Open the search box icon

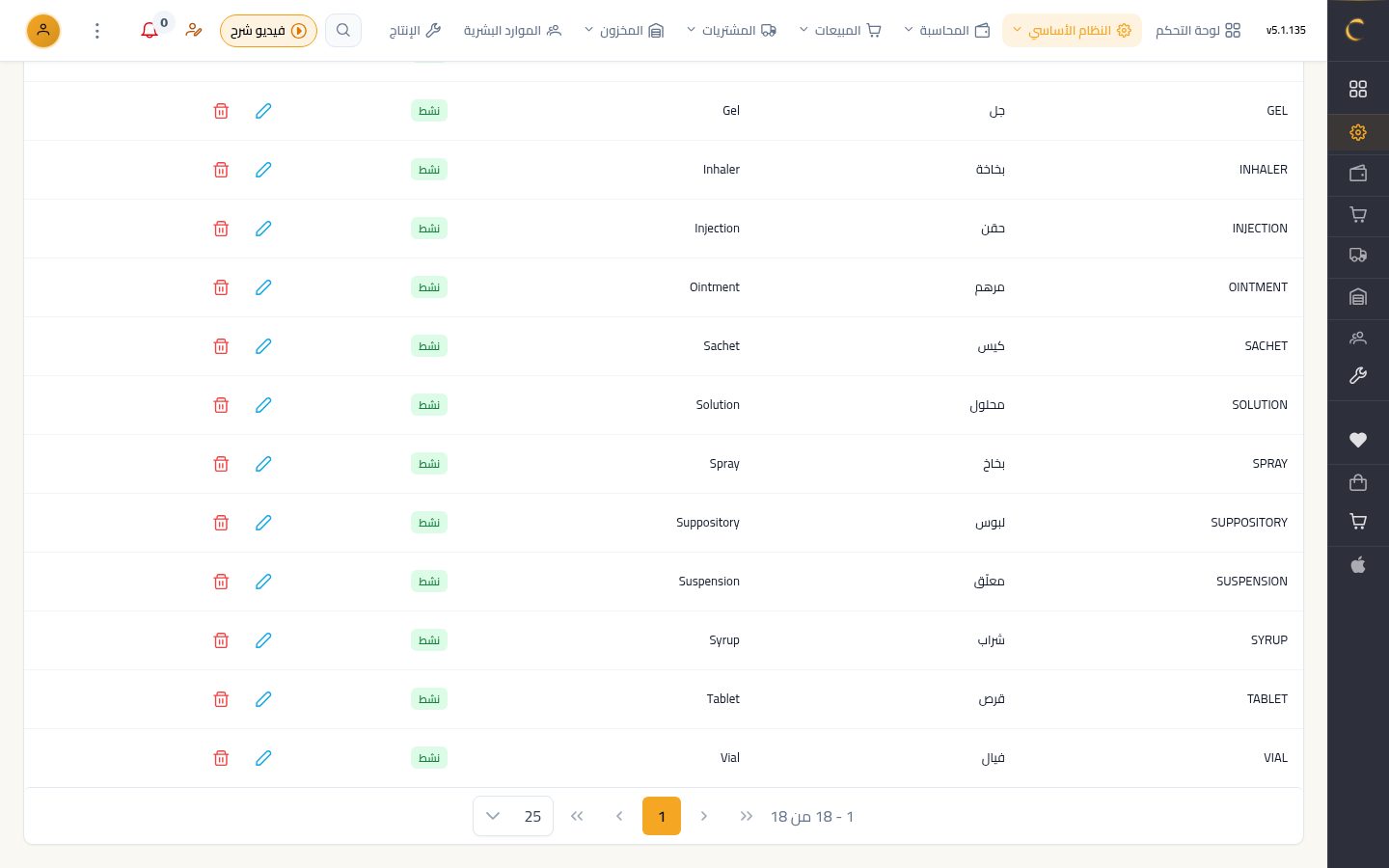[x=343, y=31]
